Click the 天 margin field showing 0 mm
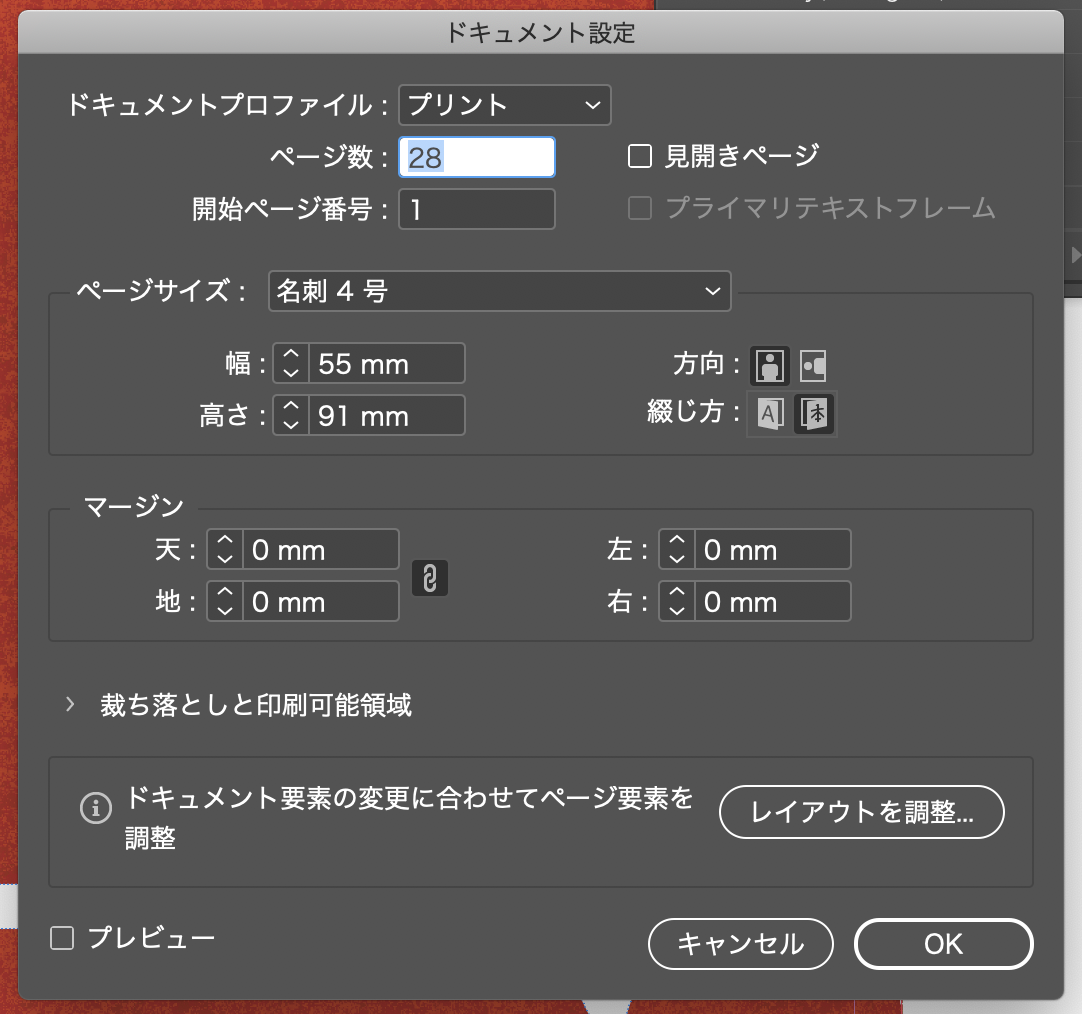Screen dimensions: 1082x1014 click(321, 549)
